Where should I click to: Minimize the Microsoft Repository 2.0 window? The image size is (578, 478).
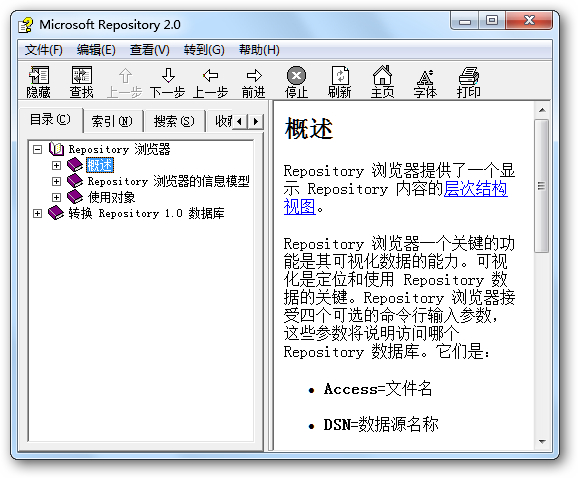tap(465, 21)
